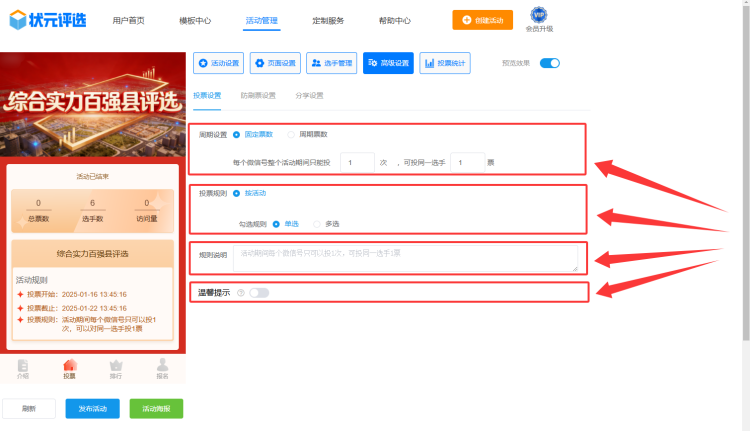Click the 报名 person icon in preview
This screenshot has width=750, height=431.
(162, 369)
